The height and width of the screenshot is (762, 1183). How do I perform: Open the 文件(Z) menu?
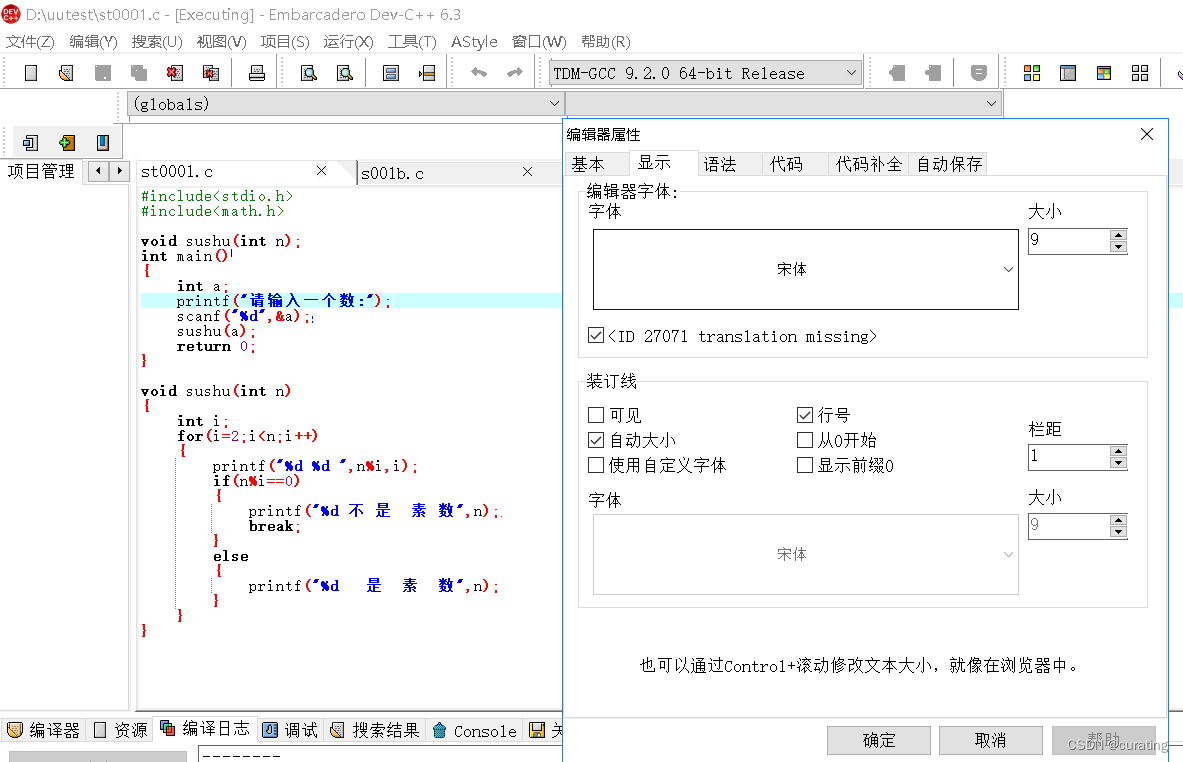(30, 41)
